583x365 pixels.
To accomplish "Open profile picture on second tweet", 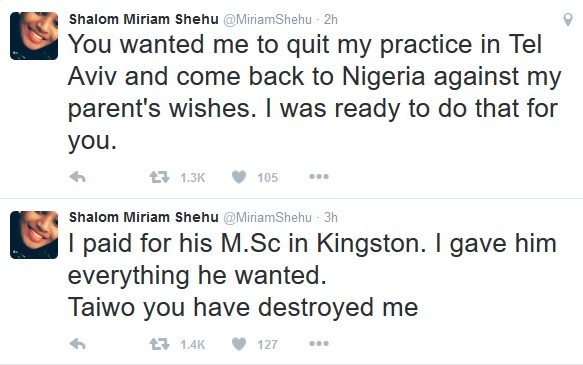I will coord(34,235).
